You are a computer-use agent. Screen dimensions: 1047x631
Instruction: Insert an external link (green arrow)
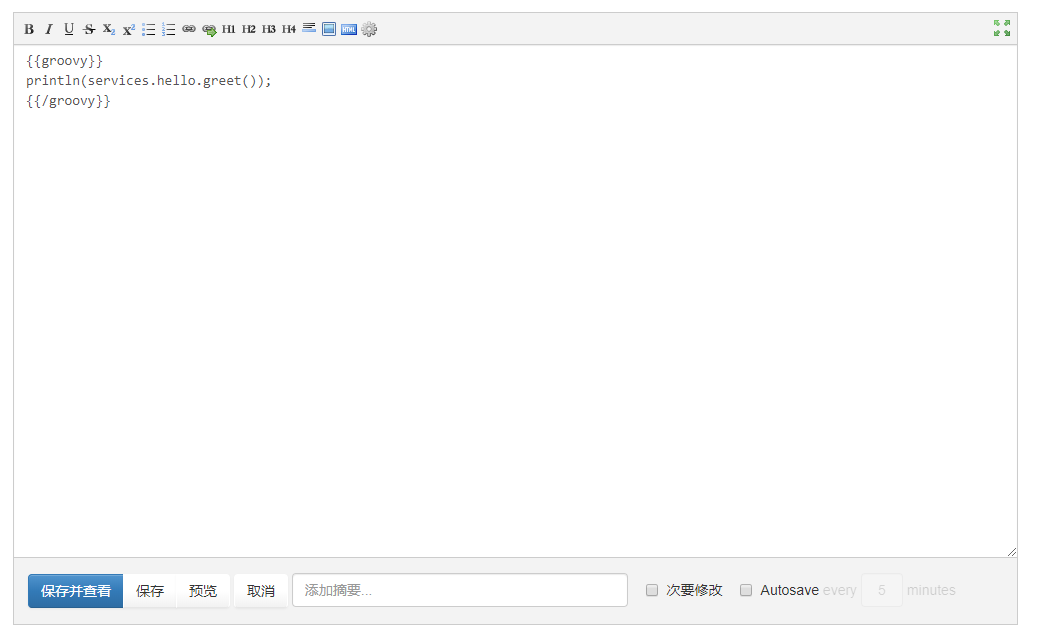(x=209, y=29)
